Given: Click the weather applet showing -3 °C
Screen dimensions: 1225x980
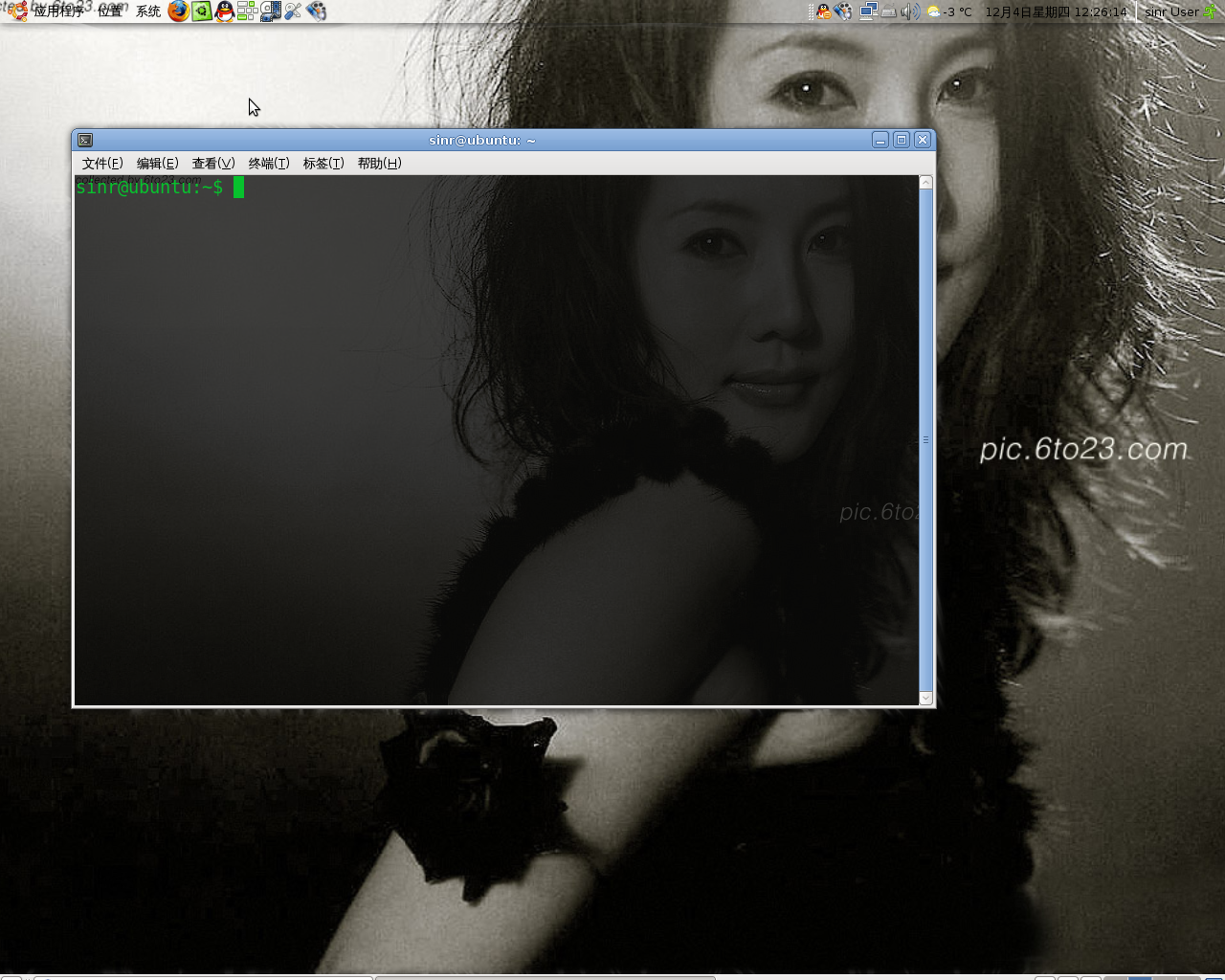Looking at the screenshot, I should (x=949, y=11).
